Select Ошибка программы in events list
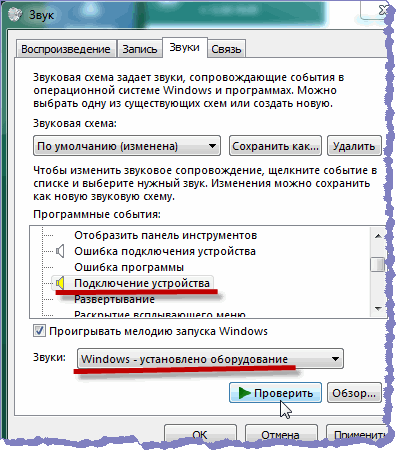The width and height of the screenshot is (400, 454). (x=129, y=267)
